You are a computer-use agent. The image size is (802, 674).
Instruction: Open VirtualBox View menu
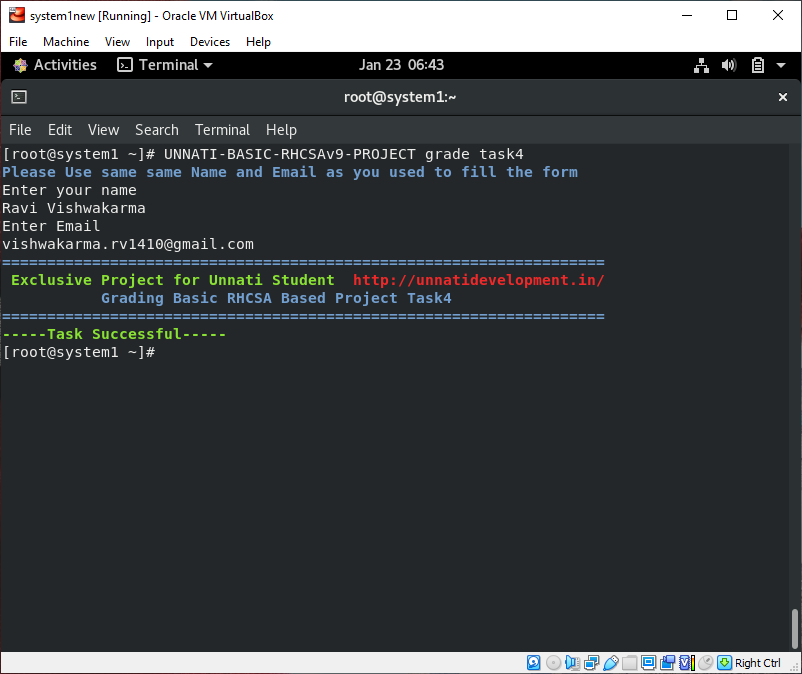point(117,42)
